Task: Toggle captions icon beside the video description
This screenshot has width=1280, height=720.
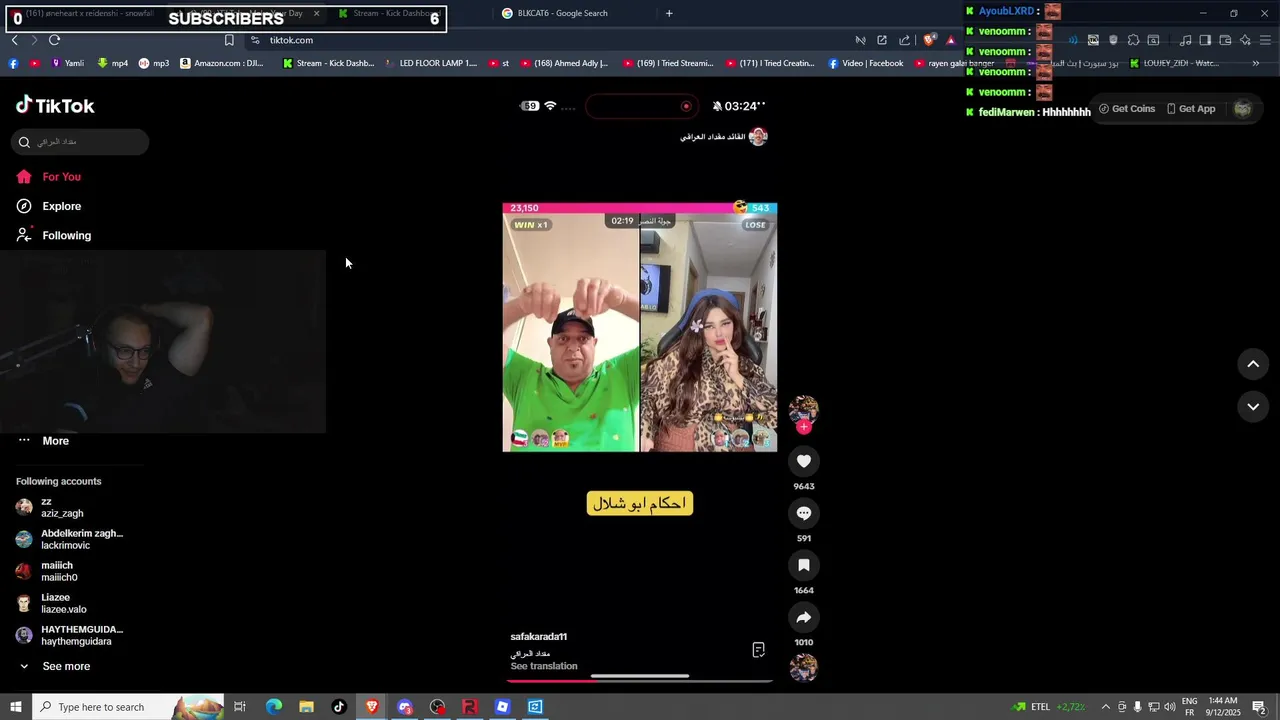Action: (758, 650)
